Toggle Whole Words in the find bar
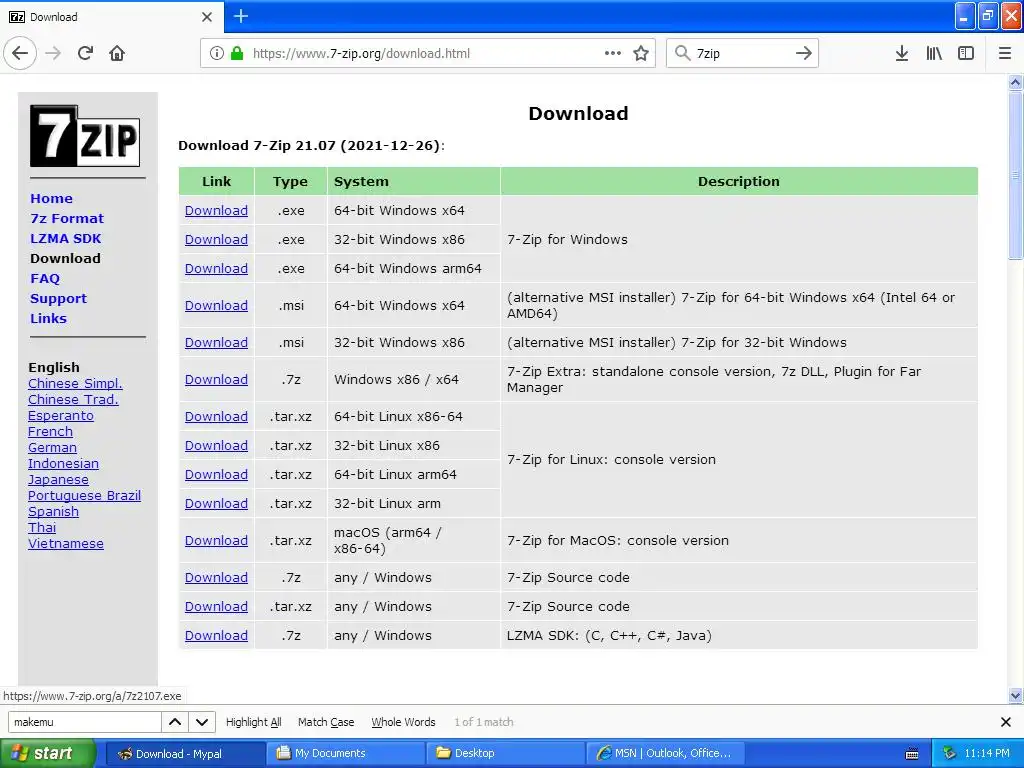Viewport: 1024px width, 768px height. tap(403, 722)
